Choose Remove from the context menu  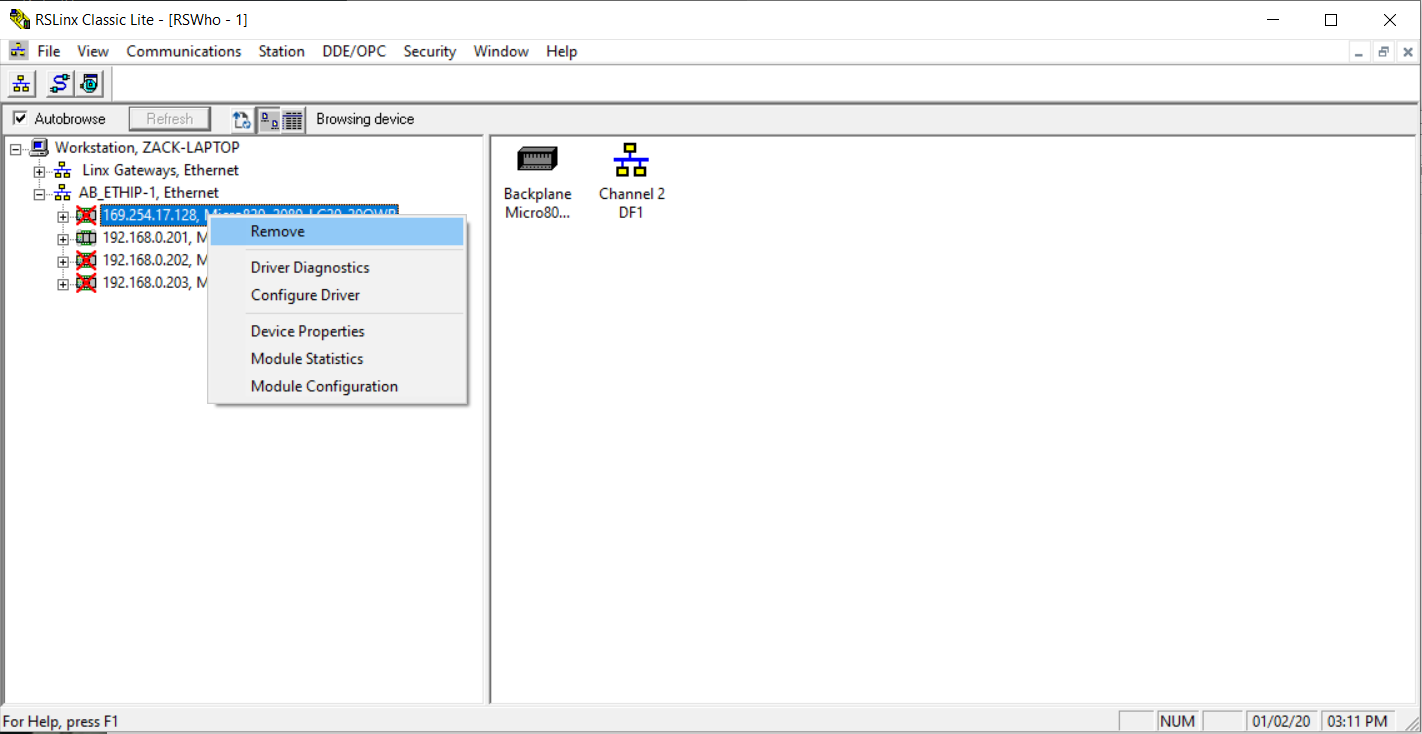(337, 232)
